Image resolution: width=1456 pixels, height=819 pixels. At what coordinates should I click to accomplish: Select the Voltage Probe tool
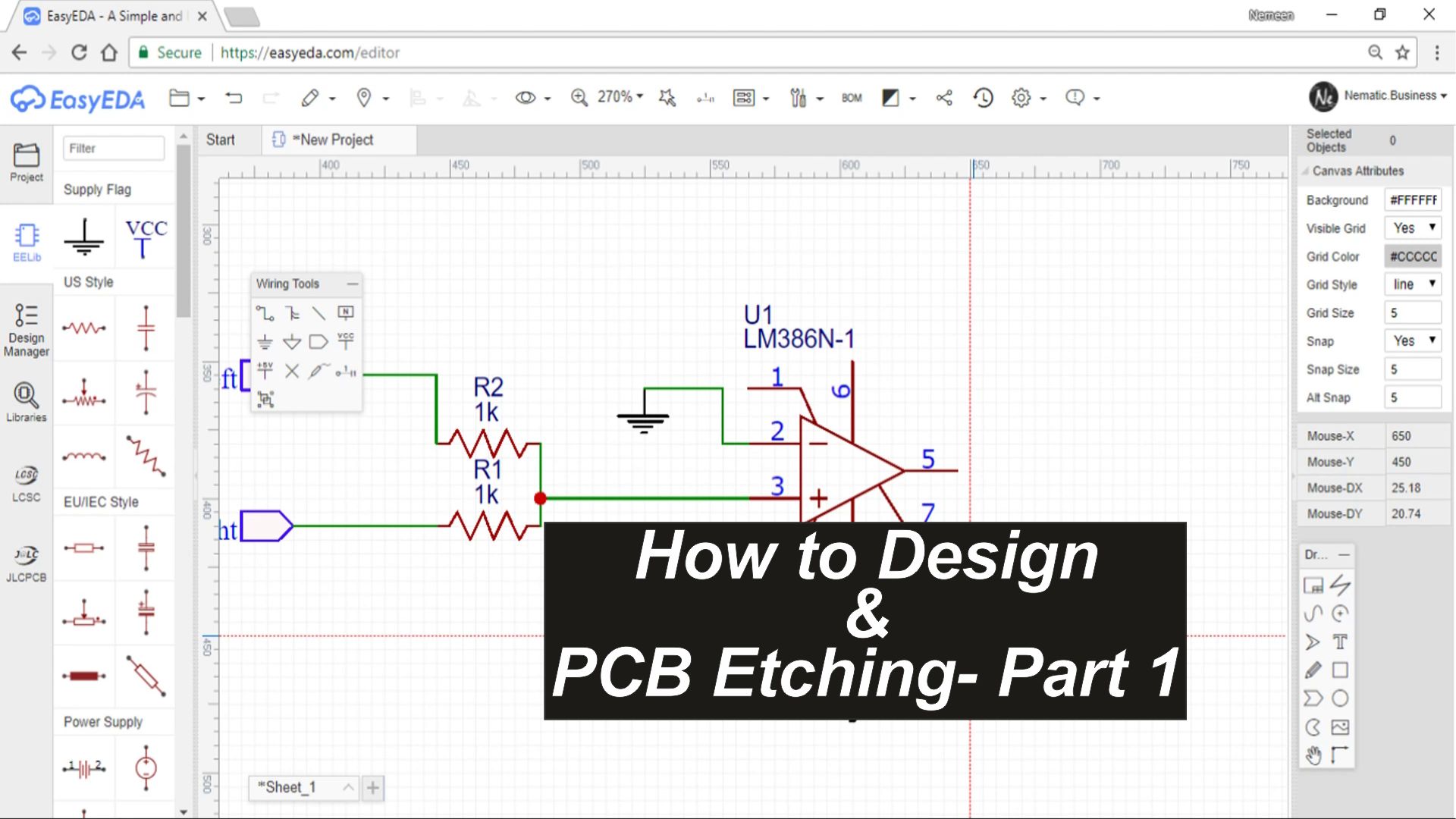[318, 370]
